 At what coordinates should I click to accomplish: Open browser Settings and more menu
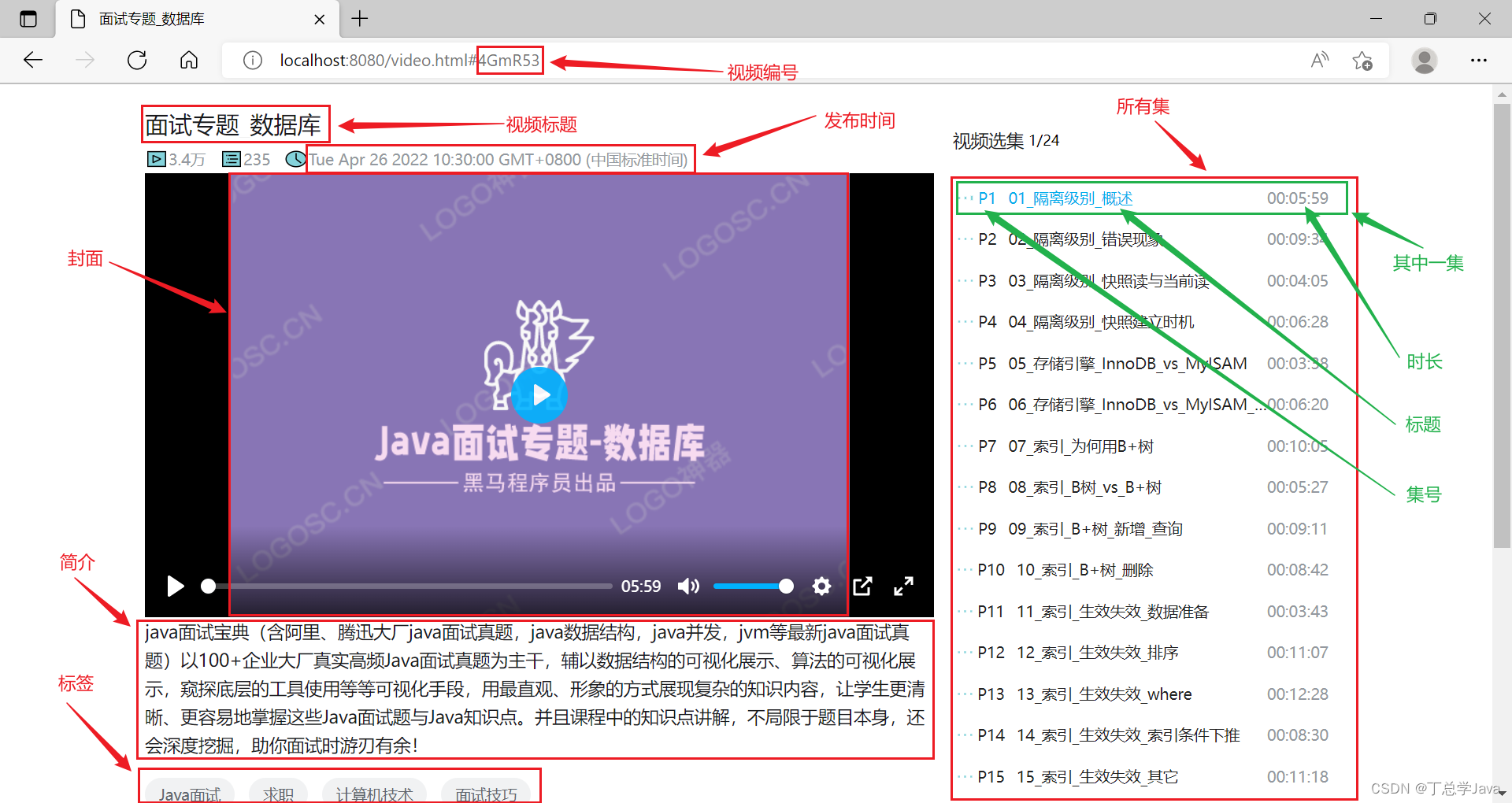point(1479,60)
